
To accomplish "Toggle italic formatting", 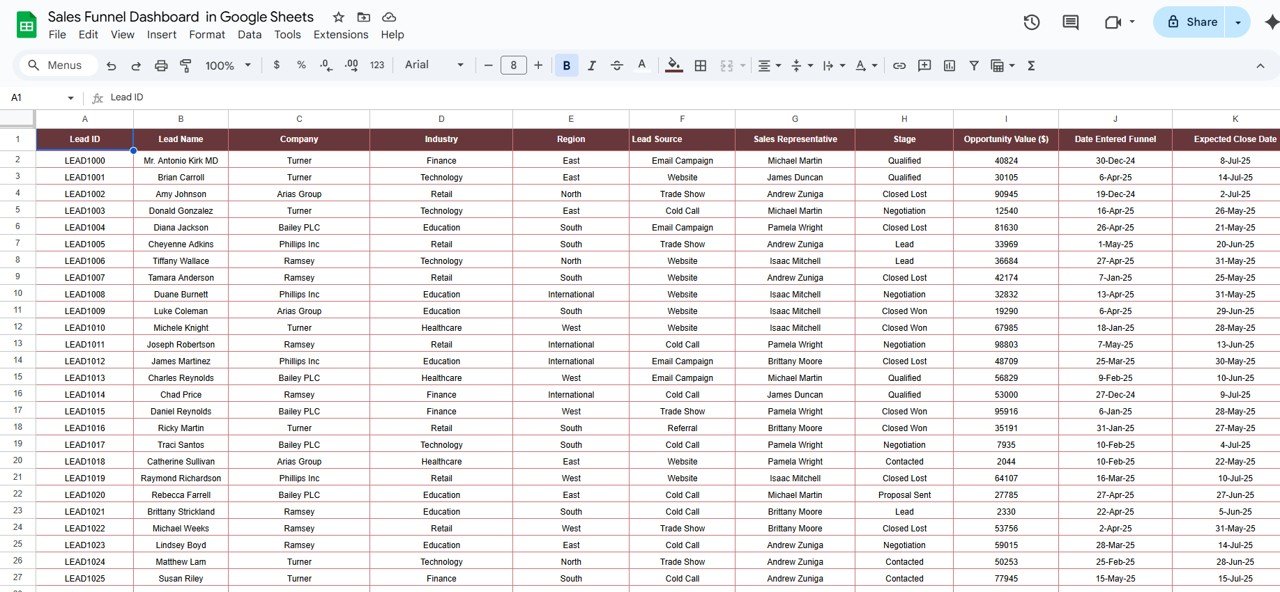I will point(592,66).
